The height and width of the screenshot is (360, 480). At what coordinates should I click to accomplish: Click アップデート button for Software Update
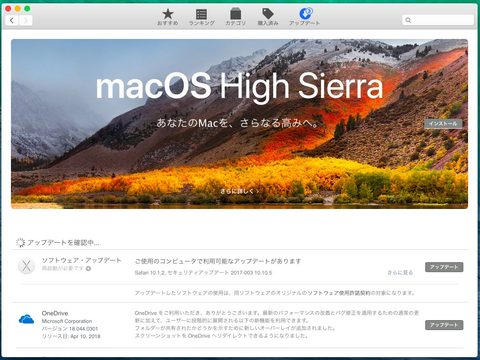[x=444, y=267]
